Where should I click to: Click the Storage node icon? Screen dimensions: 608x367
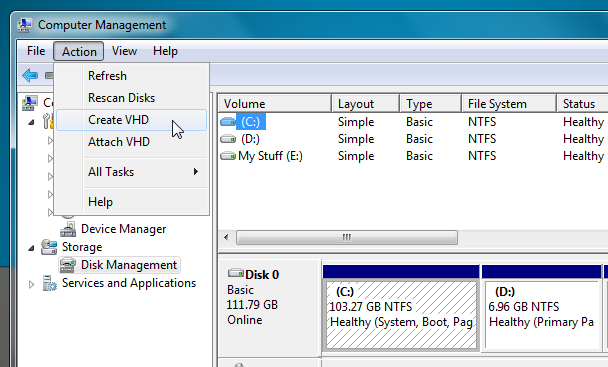(x=49, y=247)
